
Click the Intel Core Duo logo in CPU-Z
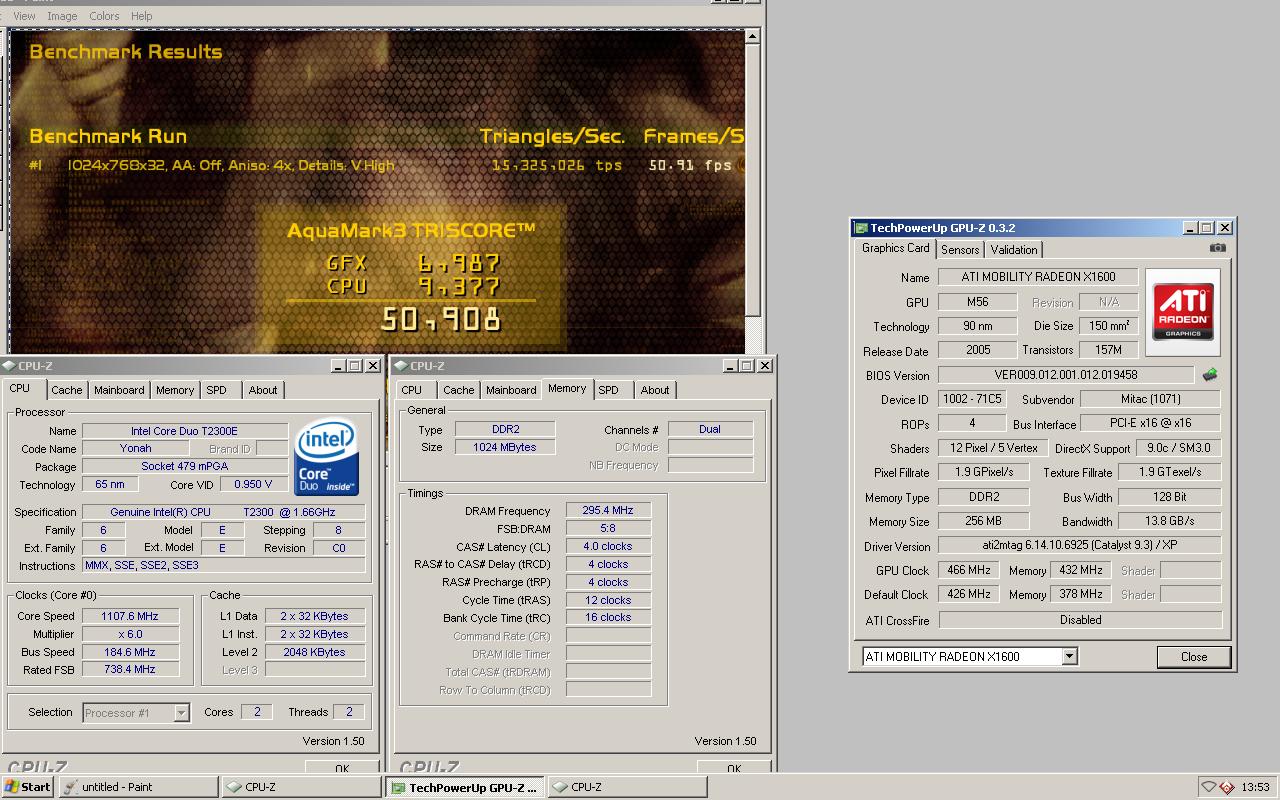click(327, 459)
